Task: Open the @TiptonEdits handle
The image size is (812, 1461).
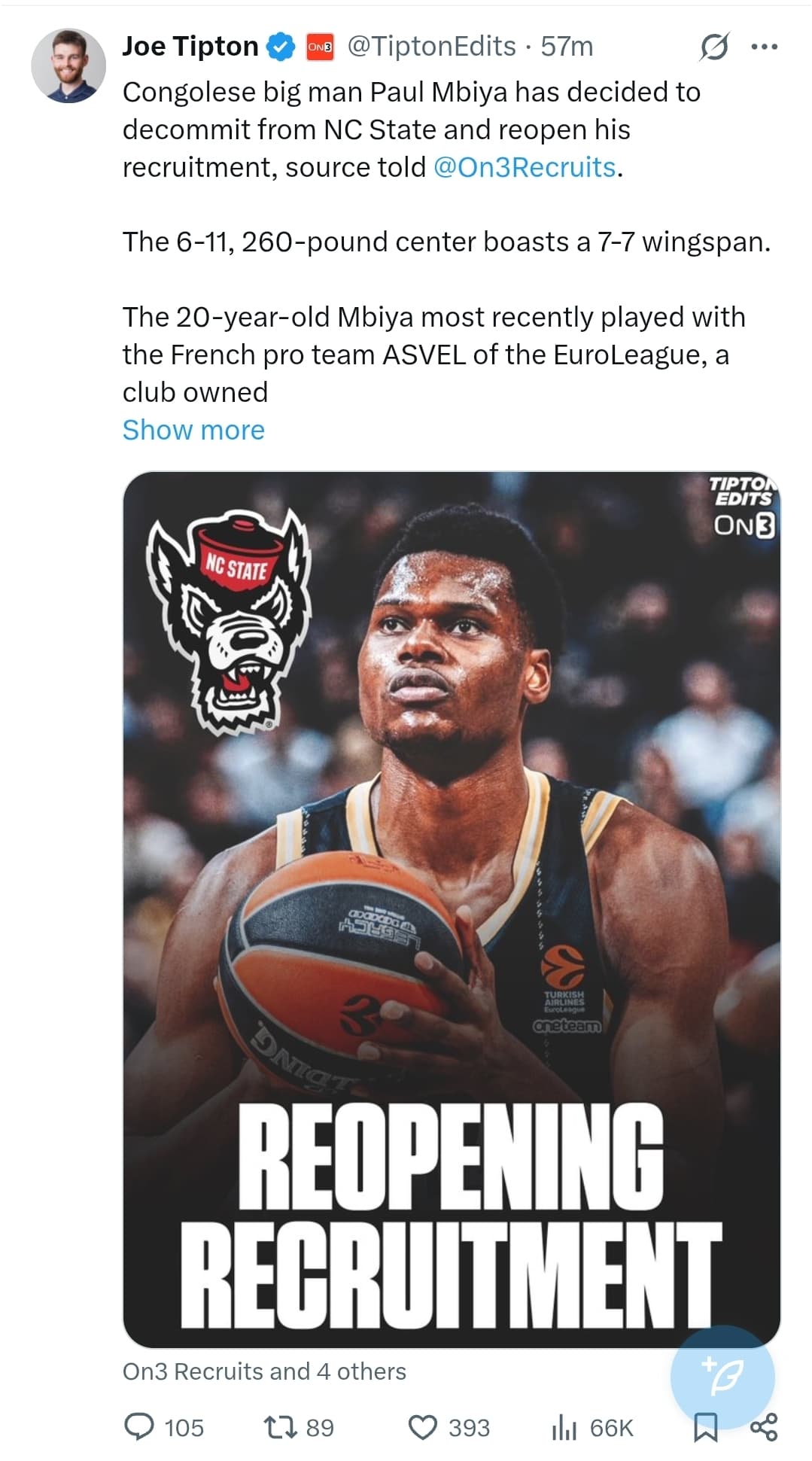Action: pyautogui.click(x=431, y=47)
